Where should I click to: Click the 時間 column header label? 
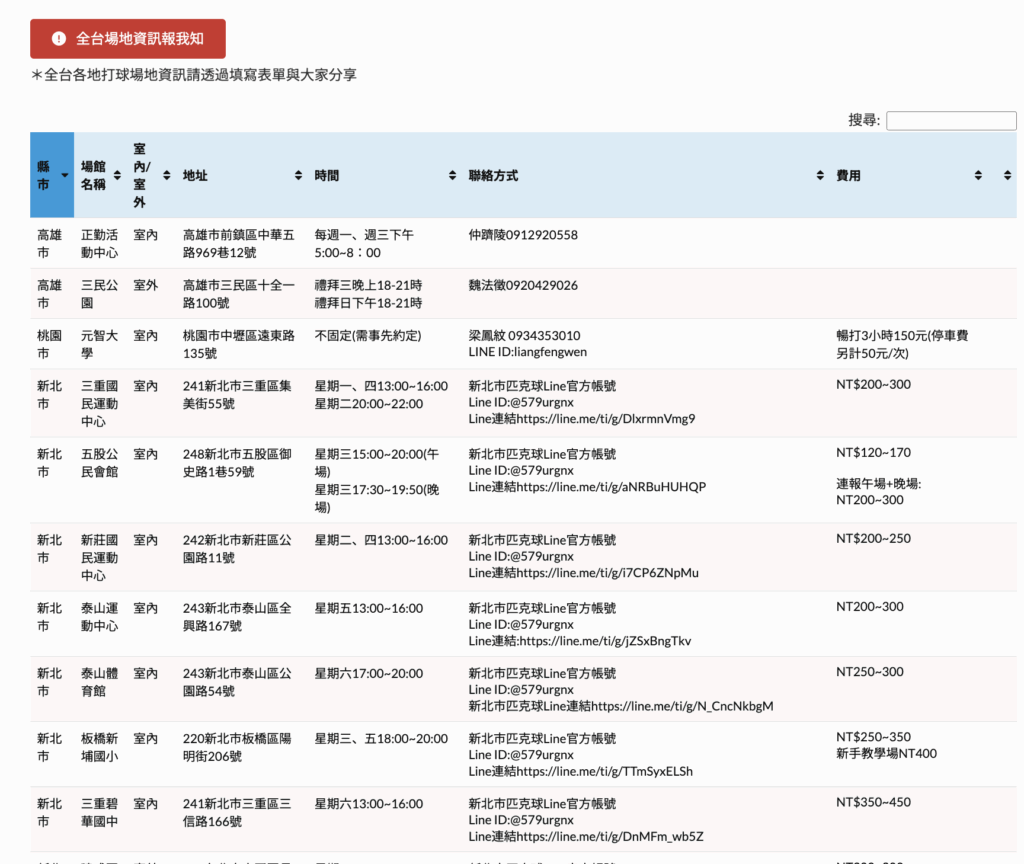[327, 176]
